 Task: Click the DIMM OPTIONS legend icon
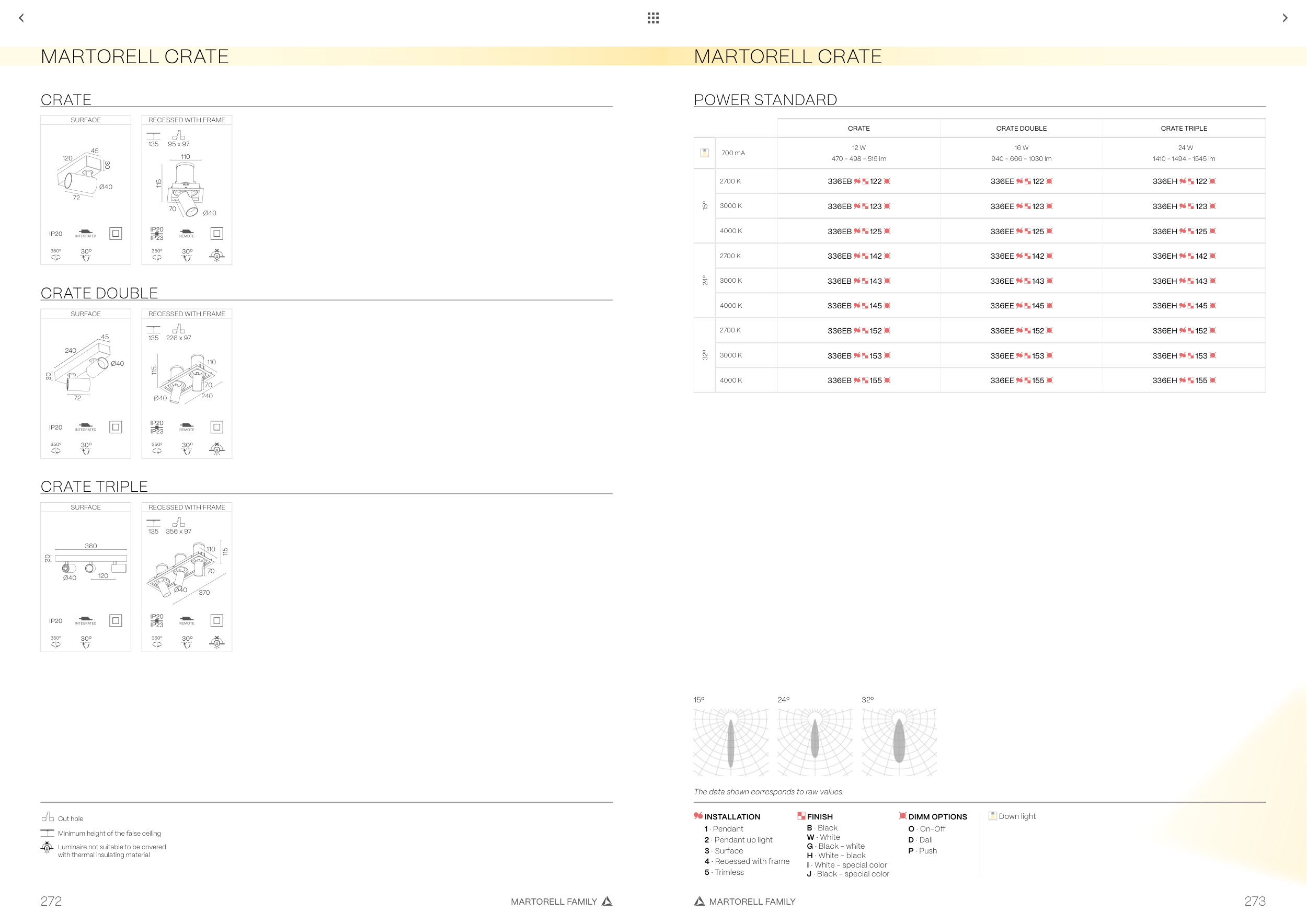[902, 815]
